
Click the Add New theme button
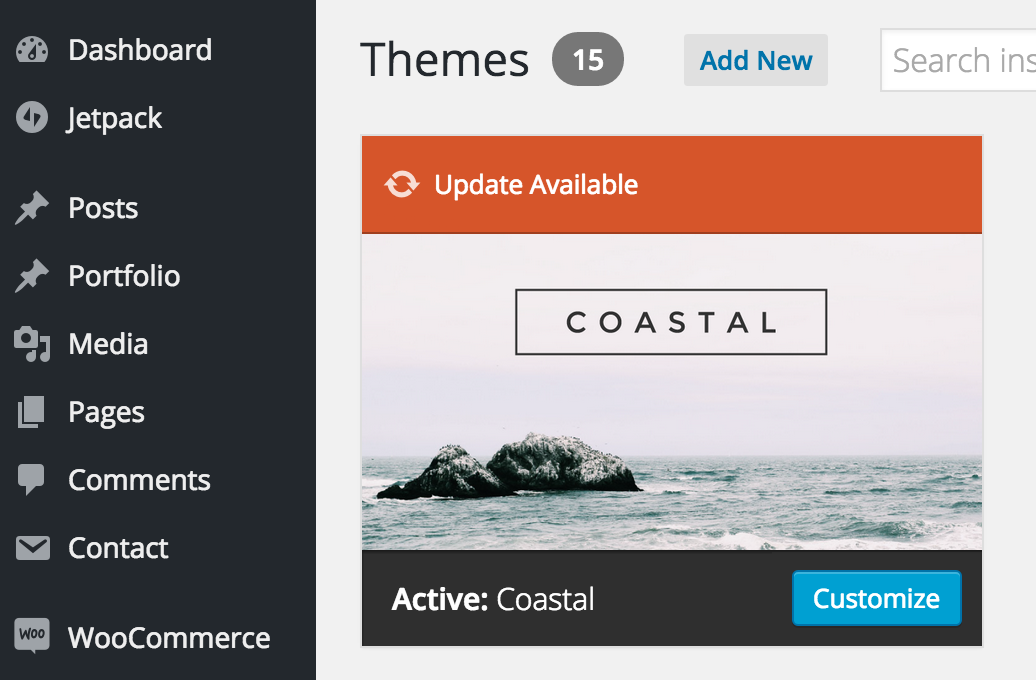point(756,60)
